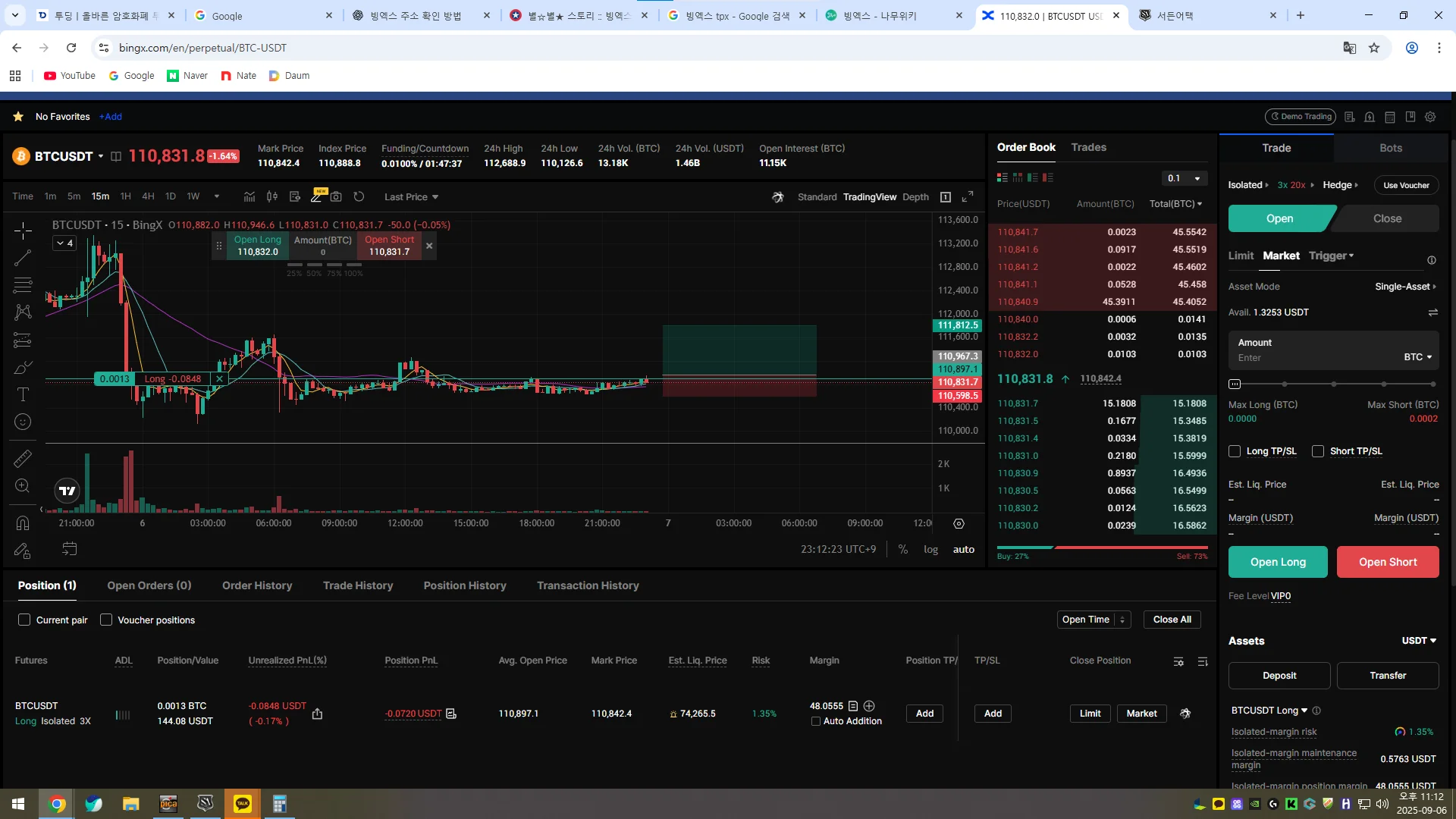This screenshot has width=1456, height=819.
Task: Select the chart zoom-in tool
Action: click(23, 485)
